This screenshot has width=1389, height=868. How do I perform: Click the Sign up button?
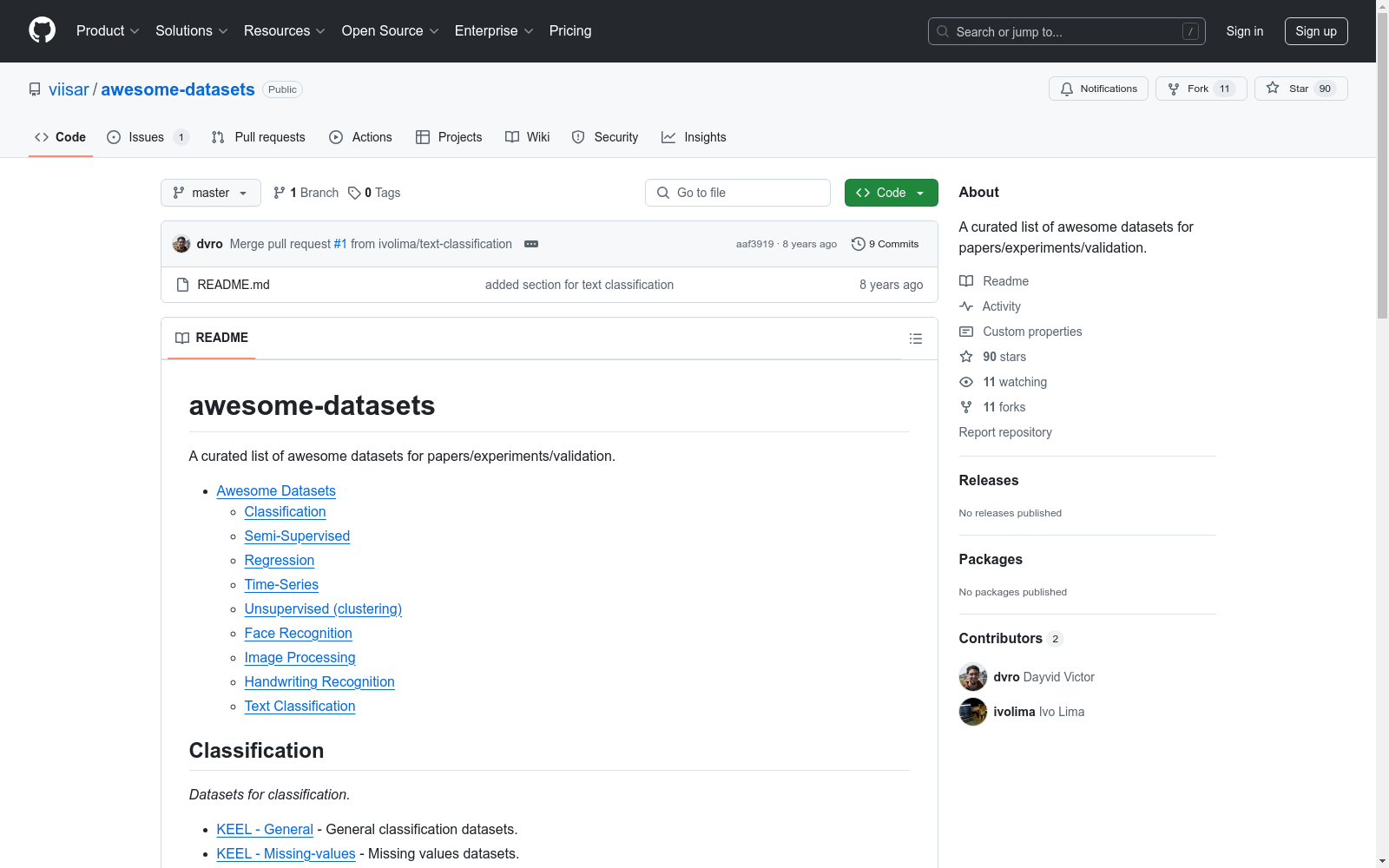point(1316,31)
